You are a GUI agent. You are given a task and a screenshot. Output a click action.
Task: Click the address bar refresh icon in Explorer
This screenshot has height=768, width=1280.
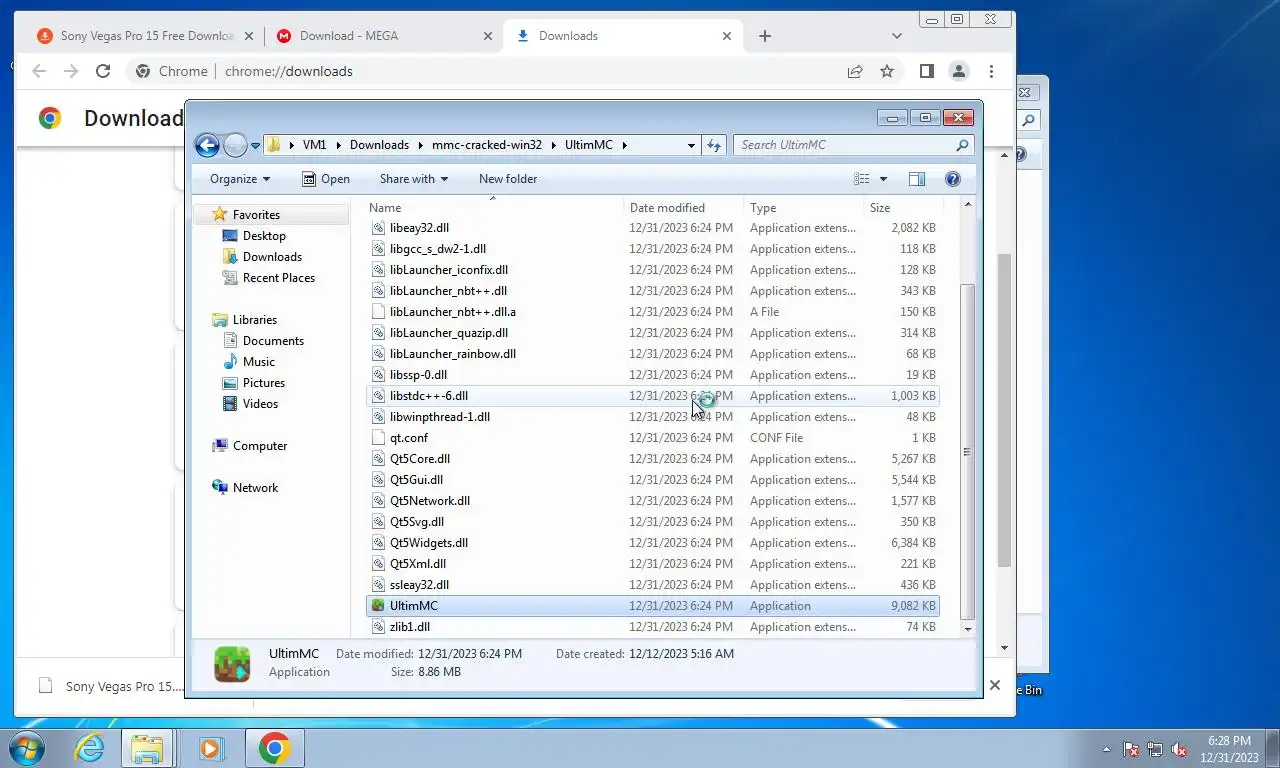(714, 145)
